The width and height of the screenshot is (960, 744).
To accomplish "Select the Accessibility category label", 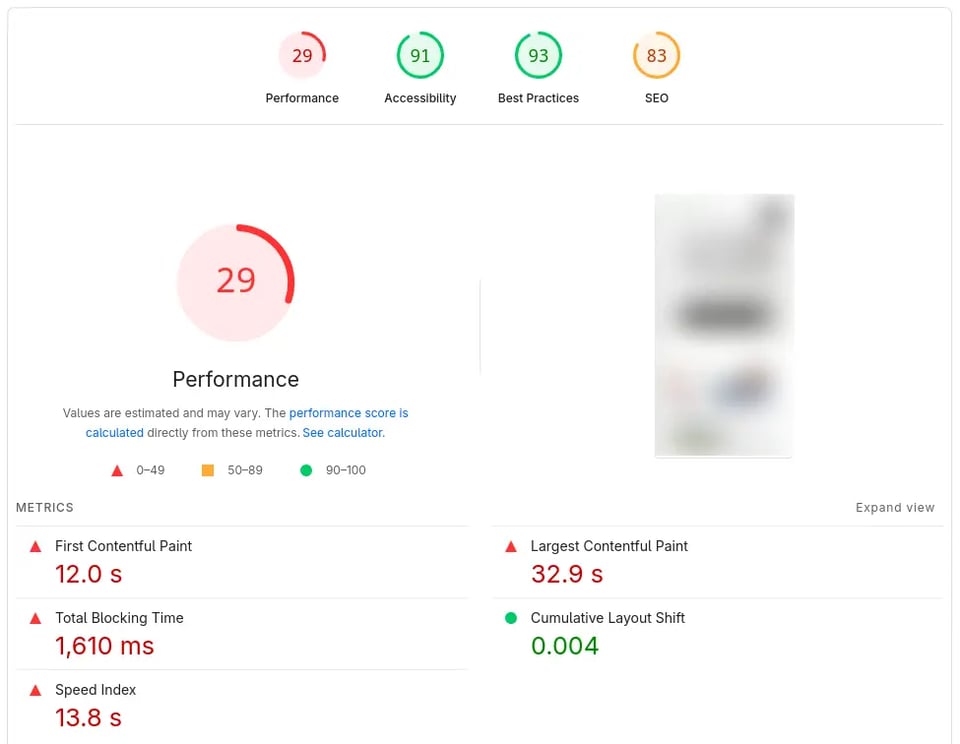I will point(420,98).
